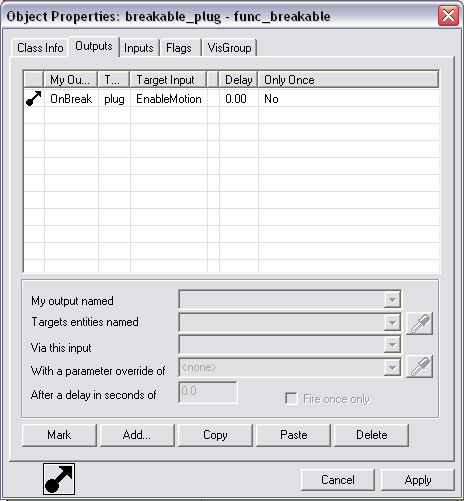
Task: Click the output arrow icon in OnBreak row
Action: point(34,99)
